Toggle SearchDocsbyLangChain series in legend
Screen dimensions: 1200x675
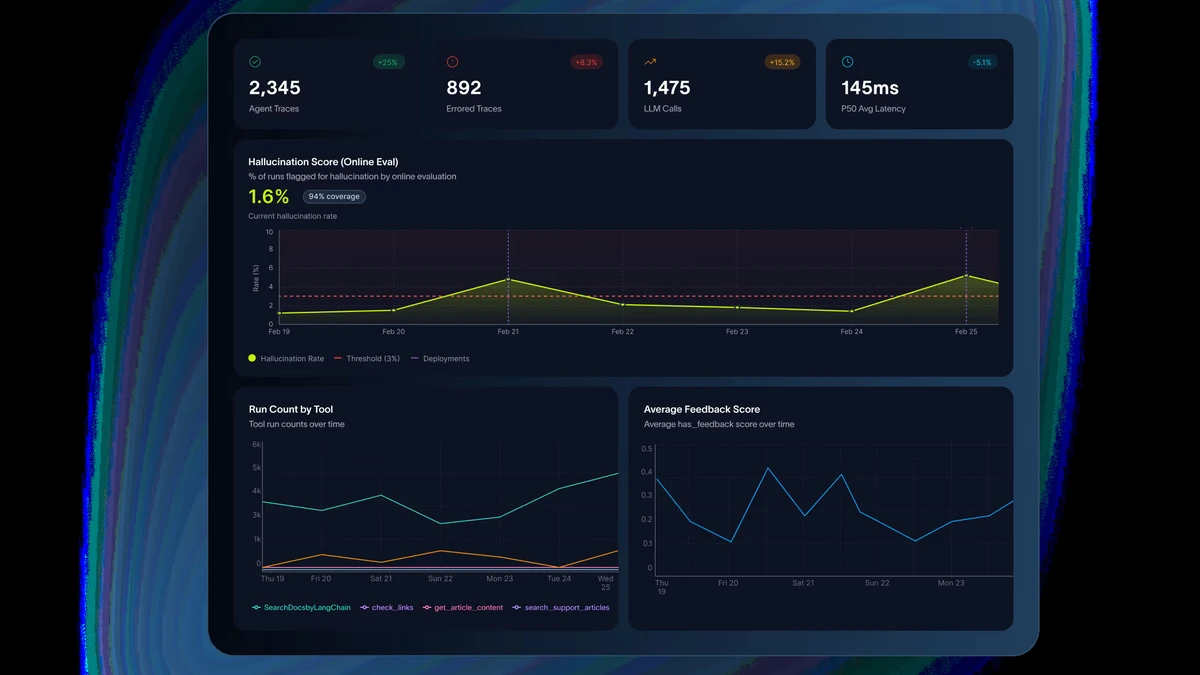pos(301,607)
